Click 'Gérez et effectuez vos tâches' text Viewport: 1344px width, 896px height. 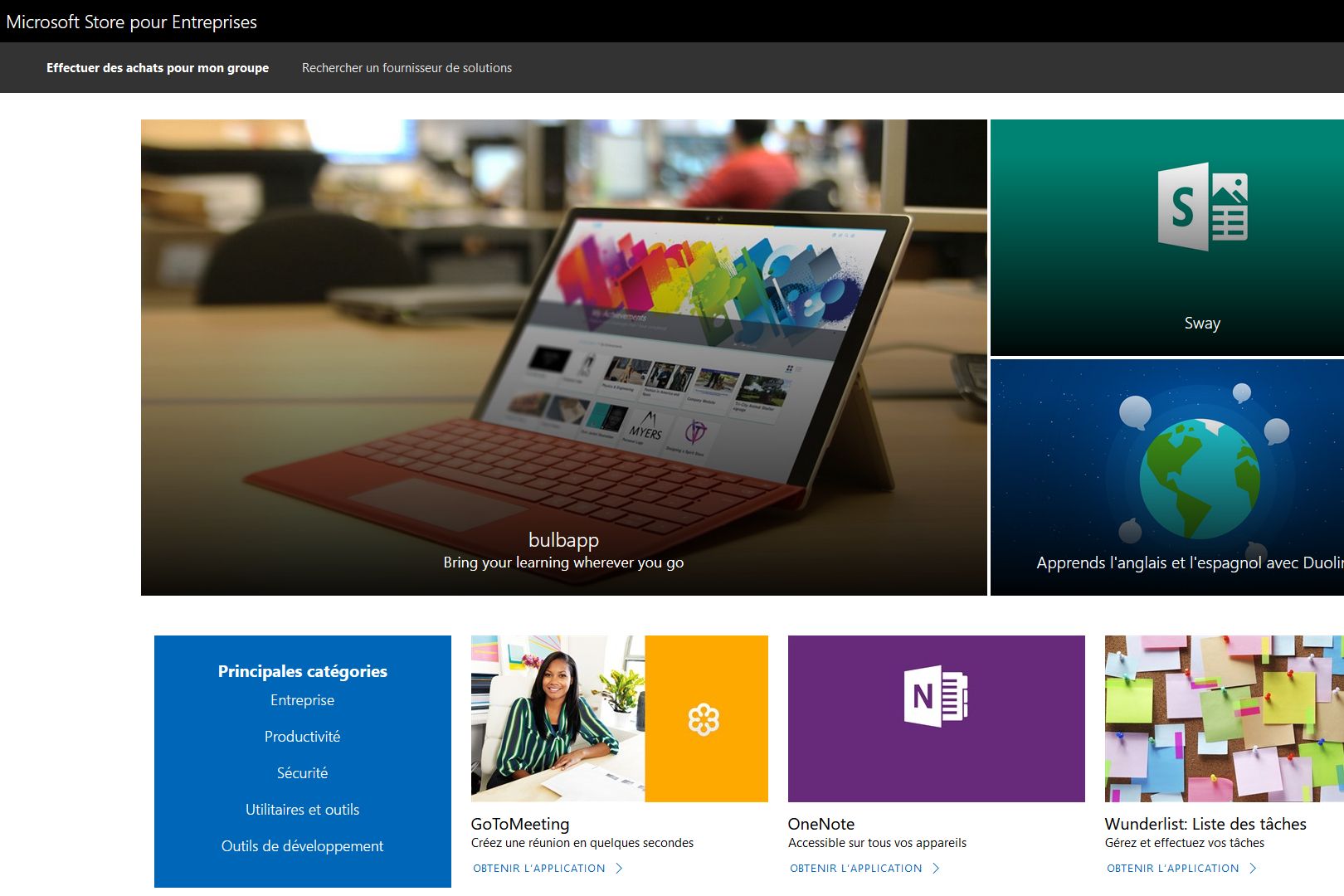pos(1185,843)
